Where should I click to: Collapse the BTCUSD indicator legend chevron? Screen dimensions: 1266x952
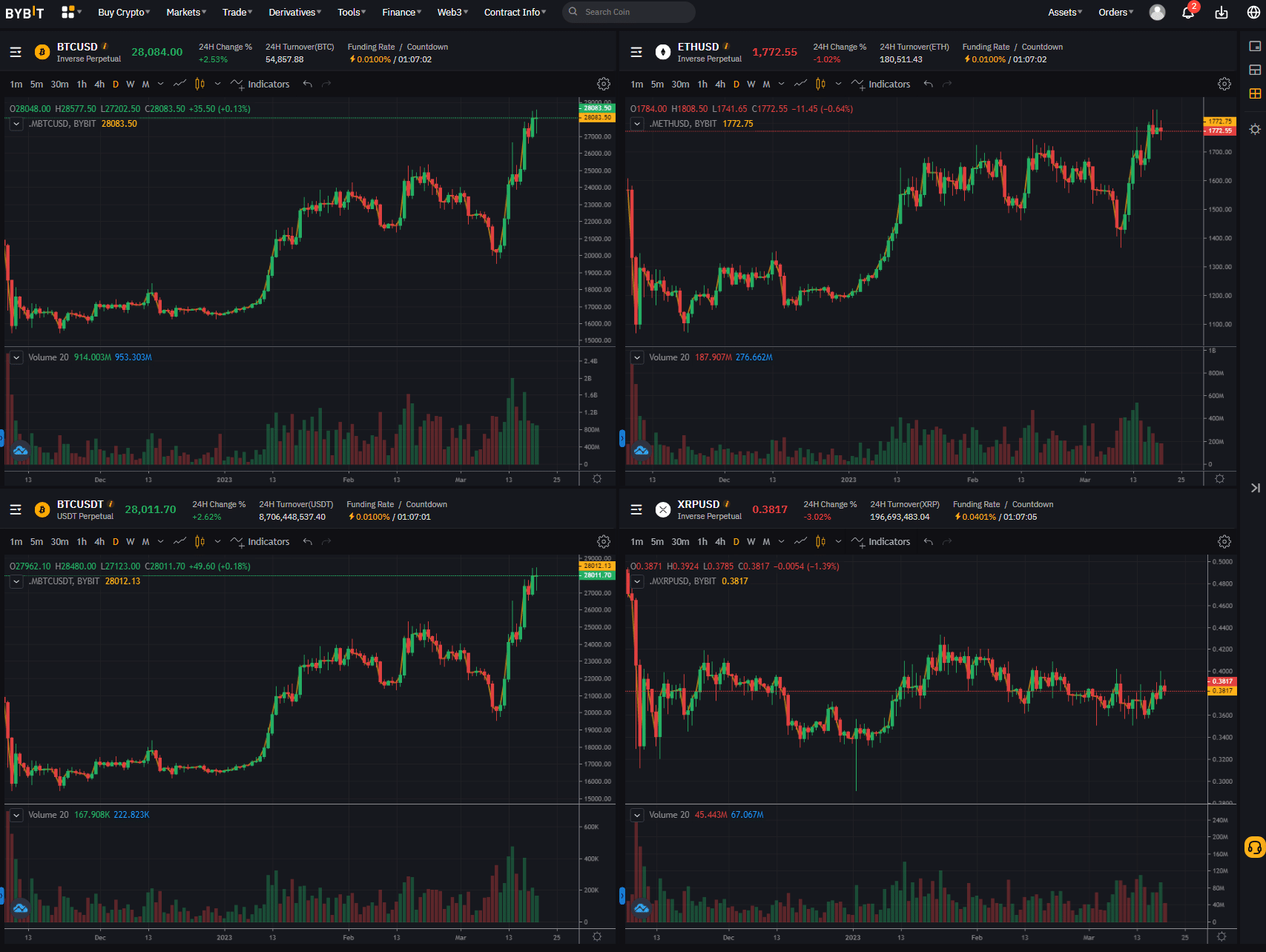point(16,124)
